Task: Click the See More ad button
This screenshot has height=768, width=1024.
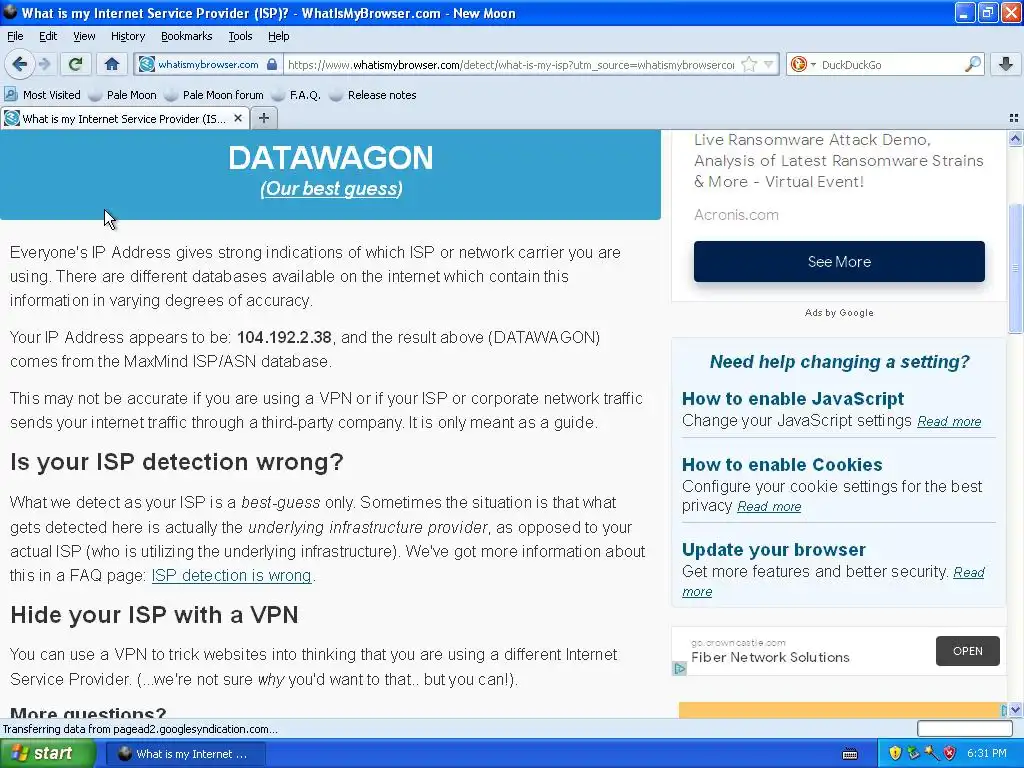Action: click(x=839, y=261)
